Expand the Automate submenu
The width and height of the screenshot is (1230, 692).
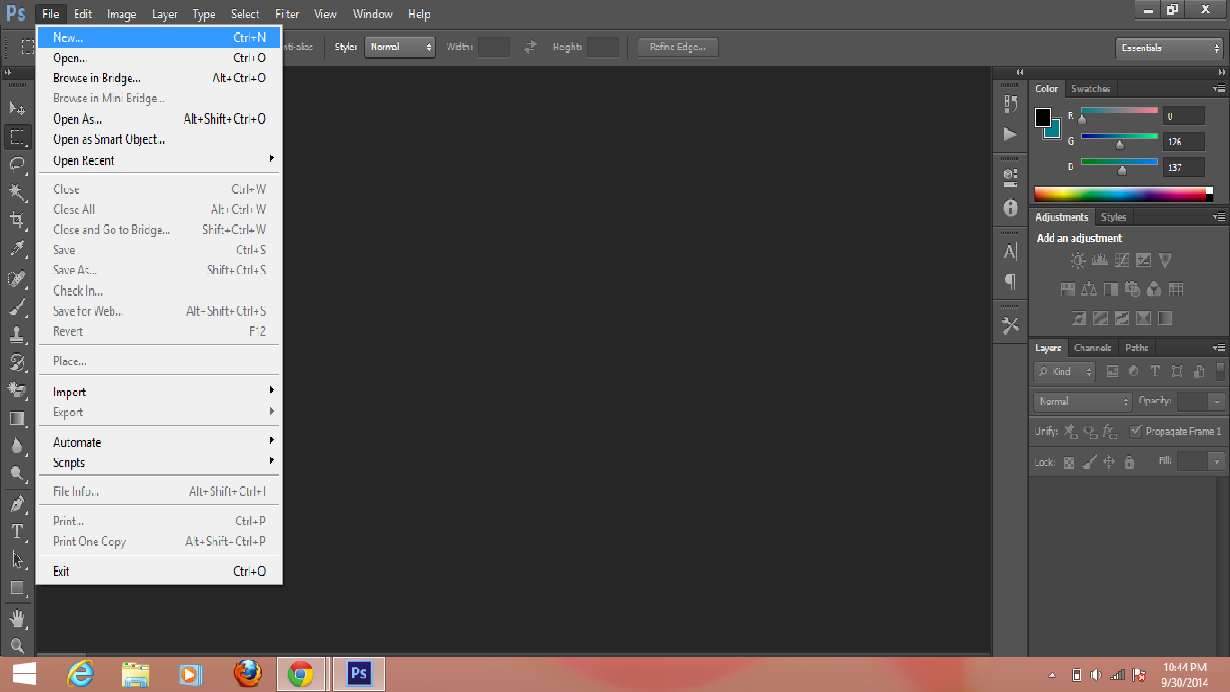[x=159, y=442]
